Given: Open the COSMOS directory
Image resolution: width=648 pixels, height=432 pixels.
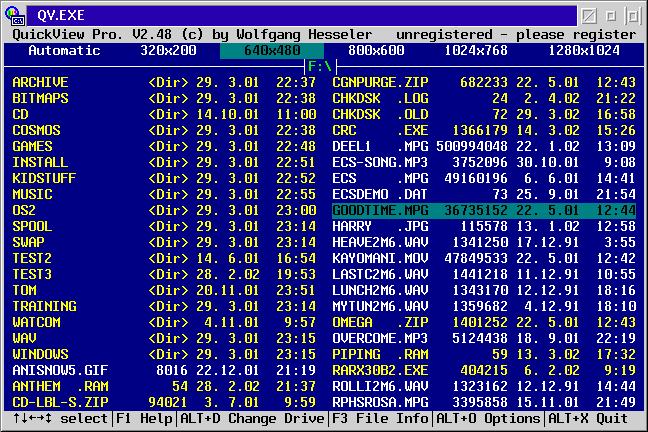Looking at the screenshot, I should click(164, 130).
